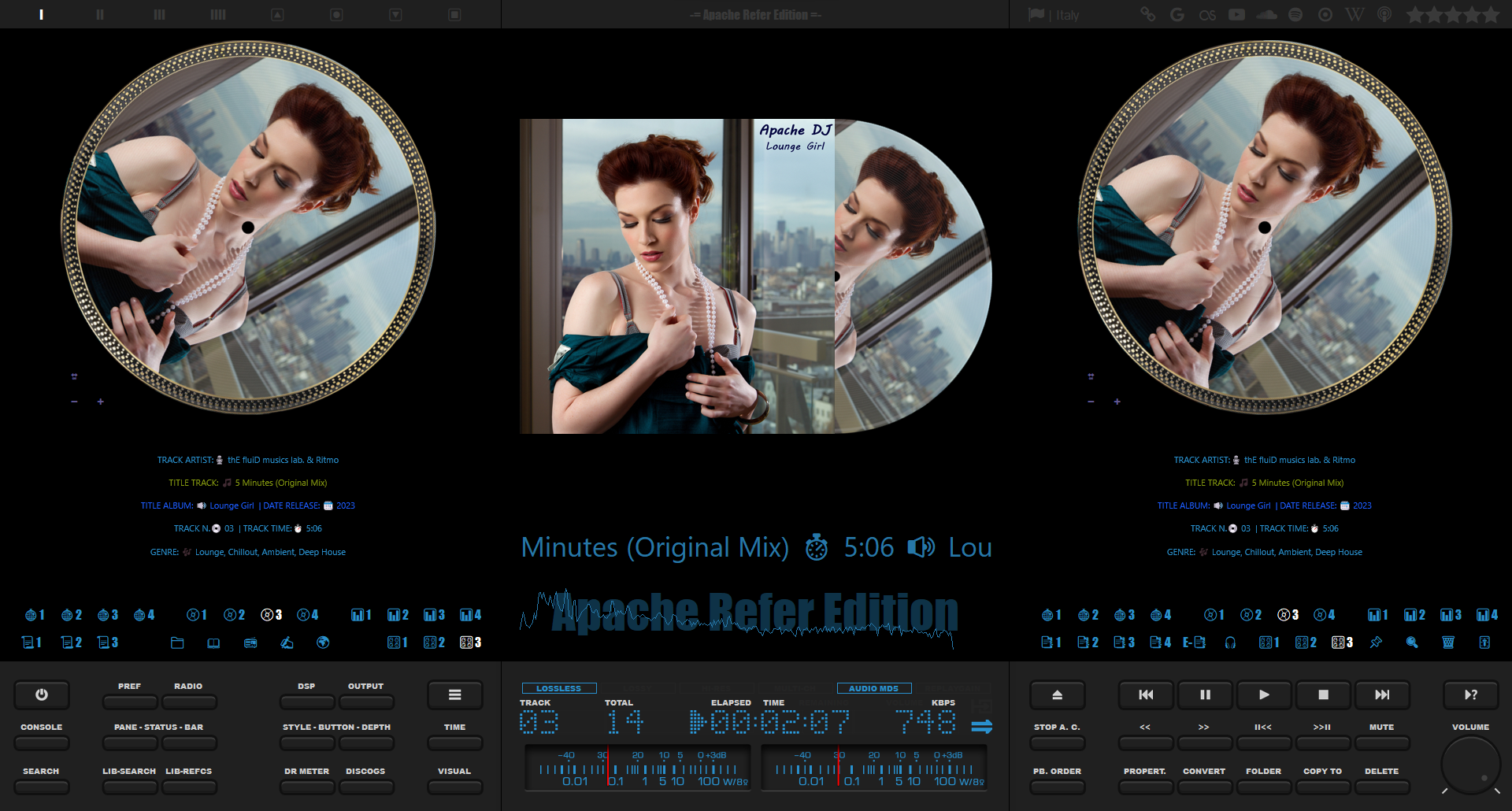Image resolution: width=1512 pixels, height=811 pixels.
Task: Stop playback with the stop button
Action: (1323, 694)
